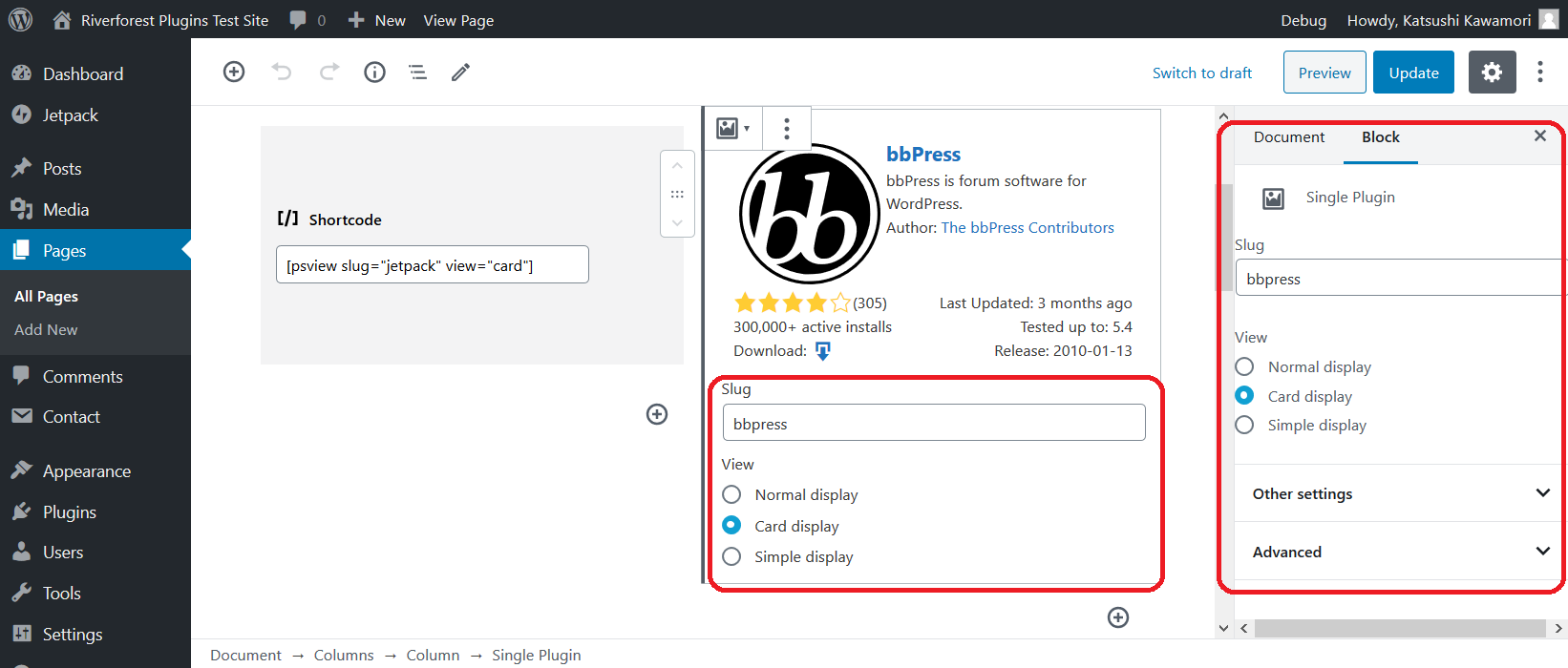Screen dimensions: 1568x668
Task: Click the Update button
Action: pyautogui.click(x=1413, y=73)
